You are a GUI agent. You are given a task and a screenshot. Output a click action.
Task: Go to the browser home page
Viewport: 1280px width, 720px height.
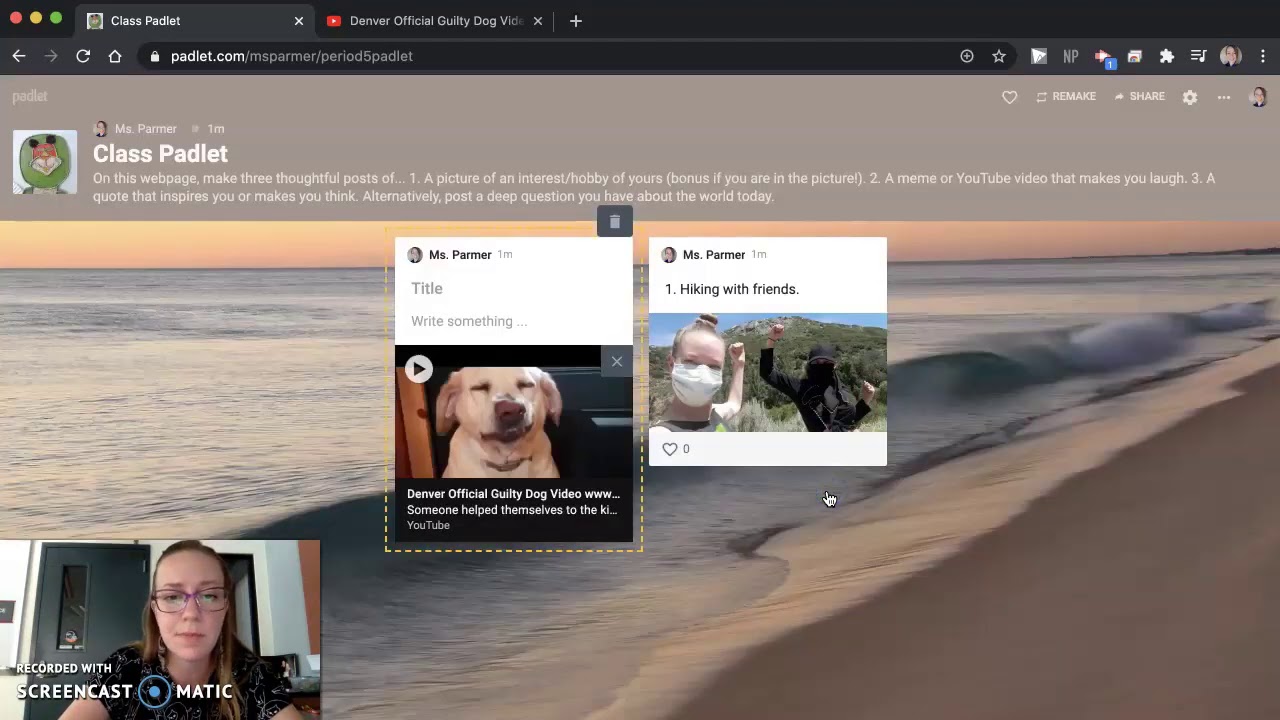pyautogui.click(x=115, y=57)
